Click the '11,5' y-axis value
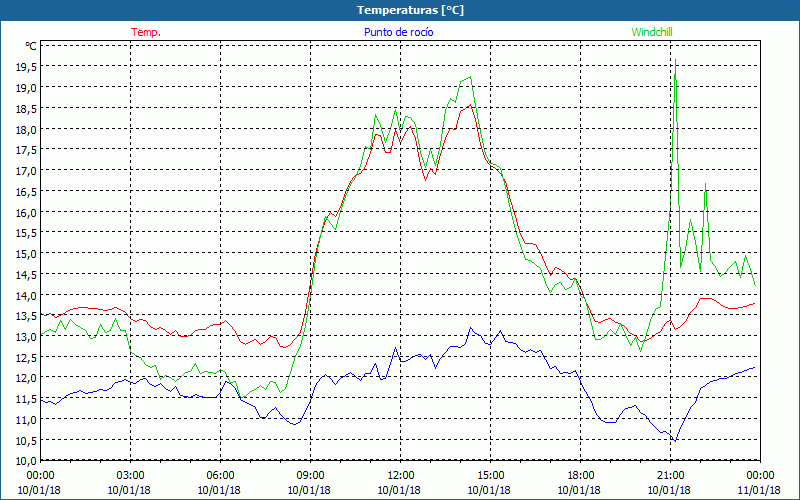800x500 pixels. coord(27,399)
